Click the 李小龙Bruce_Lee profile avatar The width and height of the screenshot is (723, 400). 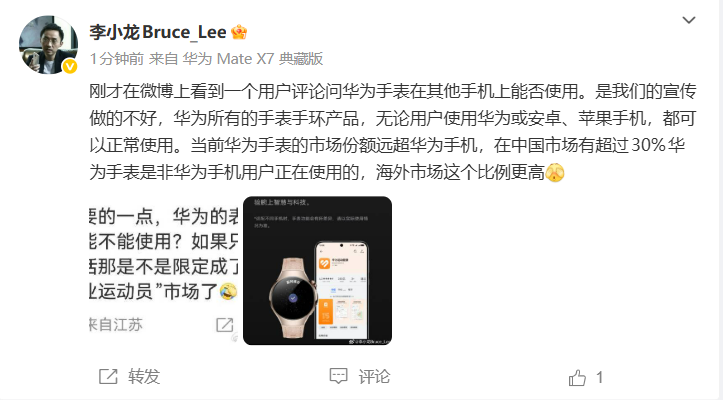(48, 45)
